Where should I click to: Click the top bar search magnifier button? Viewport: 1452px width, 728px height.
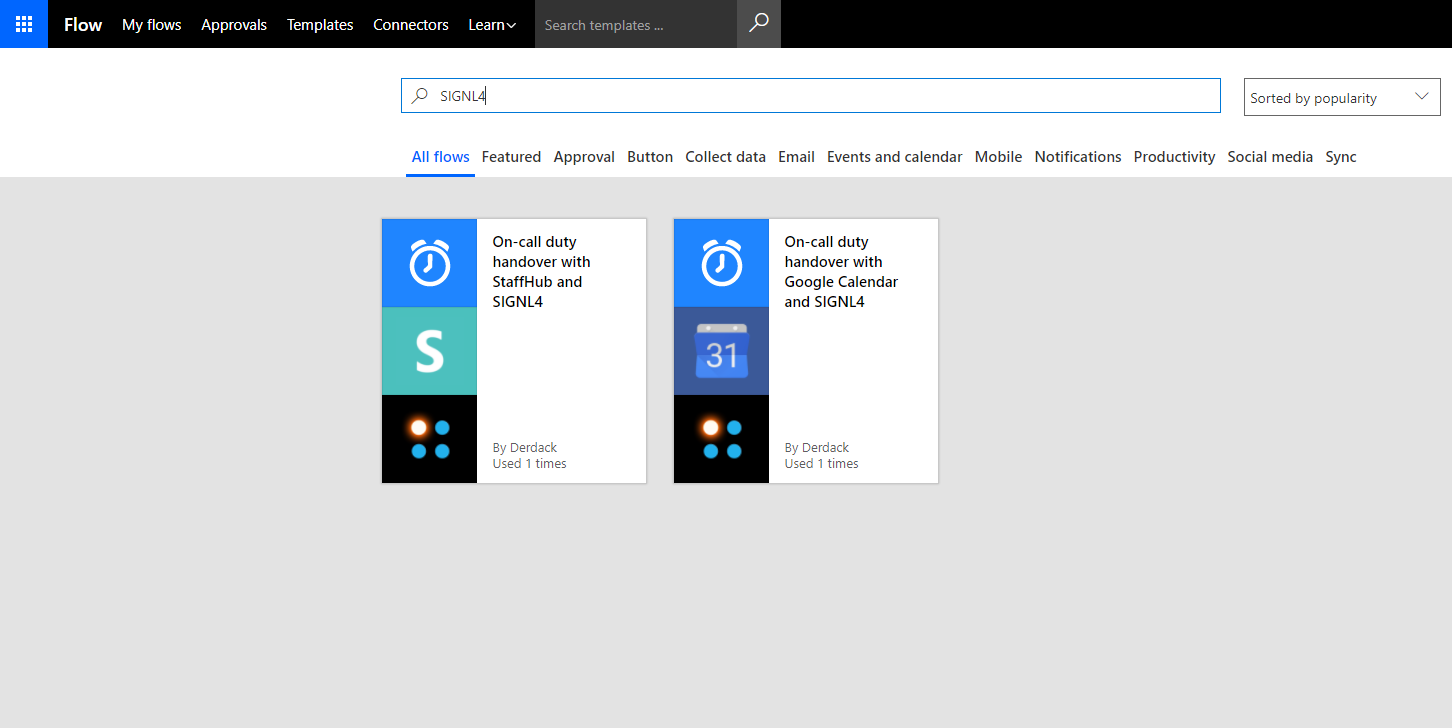tap(759, 24)
